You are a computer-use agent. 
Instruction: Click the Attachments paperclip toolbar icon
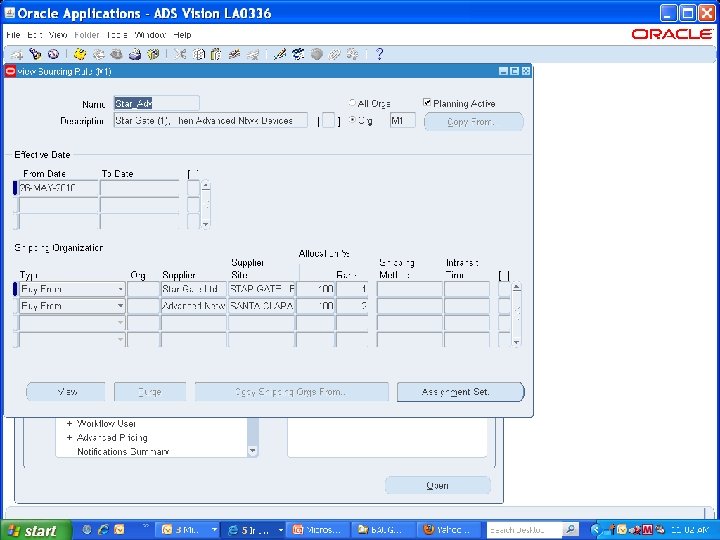point(334,55)
